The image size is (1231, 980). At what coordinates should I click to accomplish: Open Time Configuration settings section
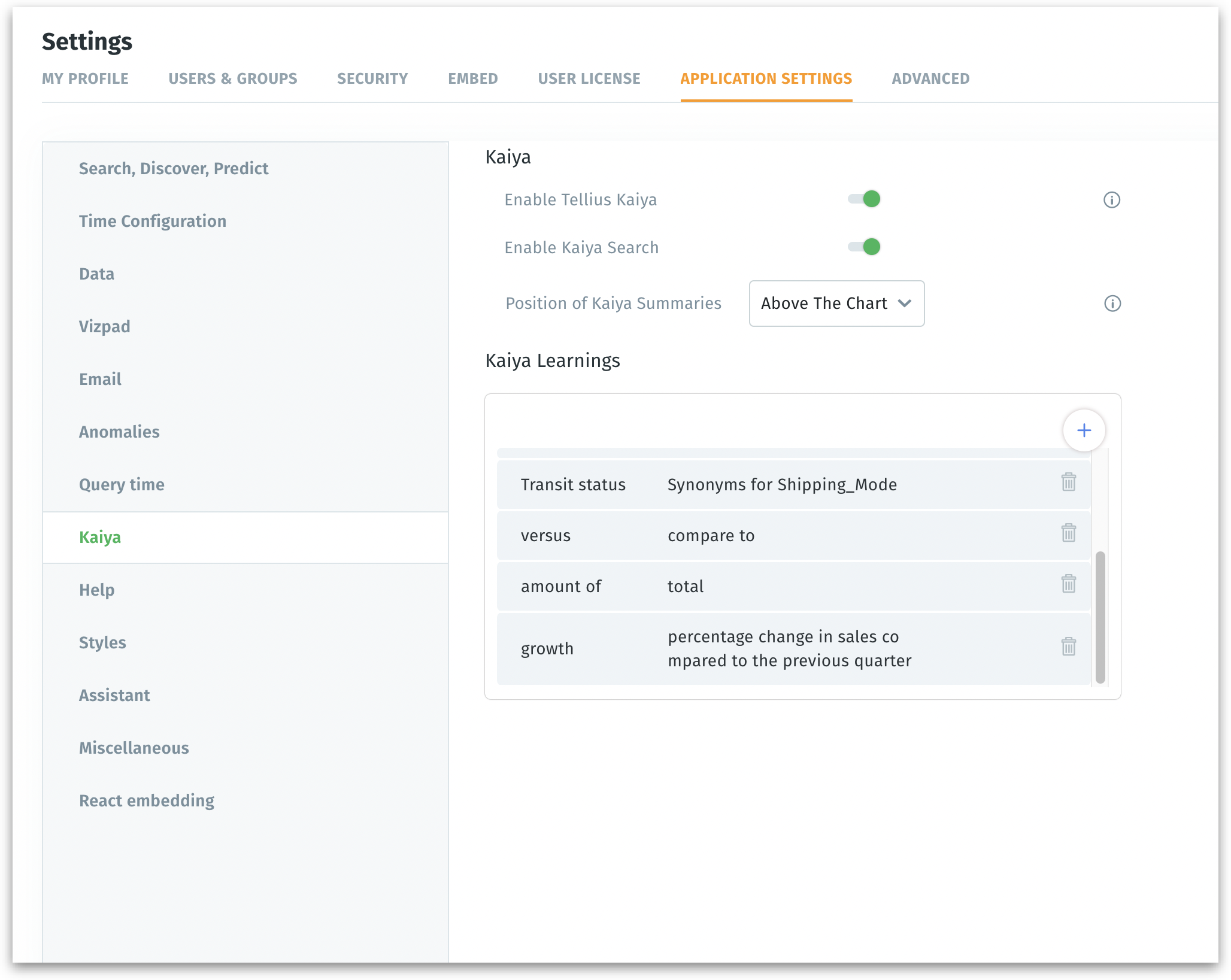point(153,221)
